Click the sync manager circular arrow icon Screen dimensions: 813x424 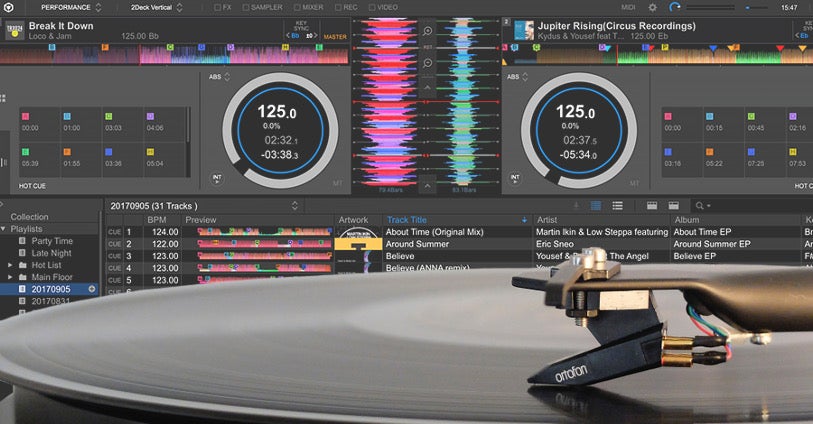pos(675,7)
